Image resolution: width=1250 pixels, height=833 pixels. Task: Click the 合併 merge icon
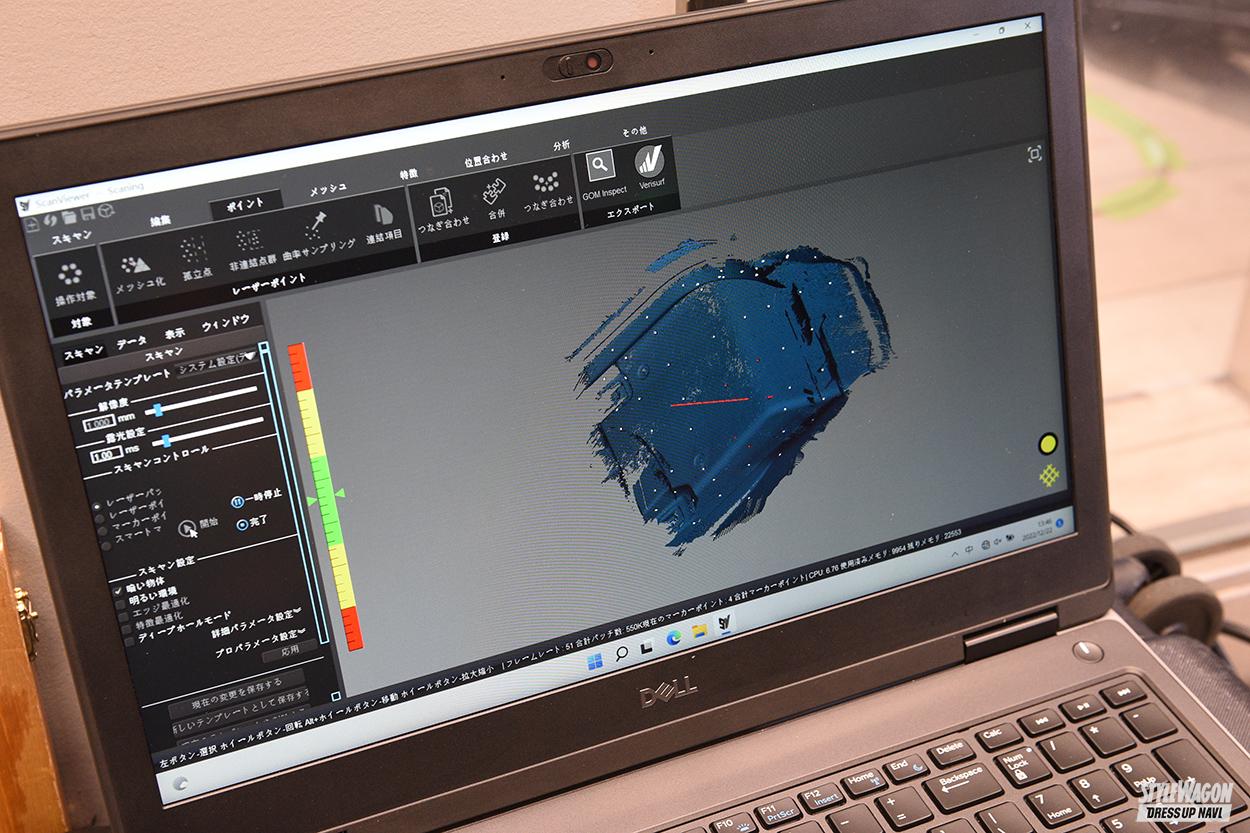point(495,193)
